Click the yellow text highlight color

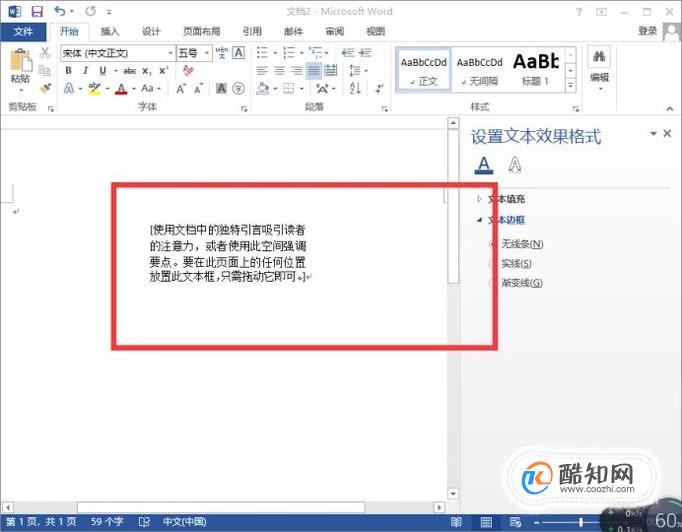coord(94,89)
